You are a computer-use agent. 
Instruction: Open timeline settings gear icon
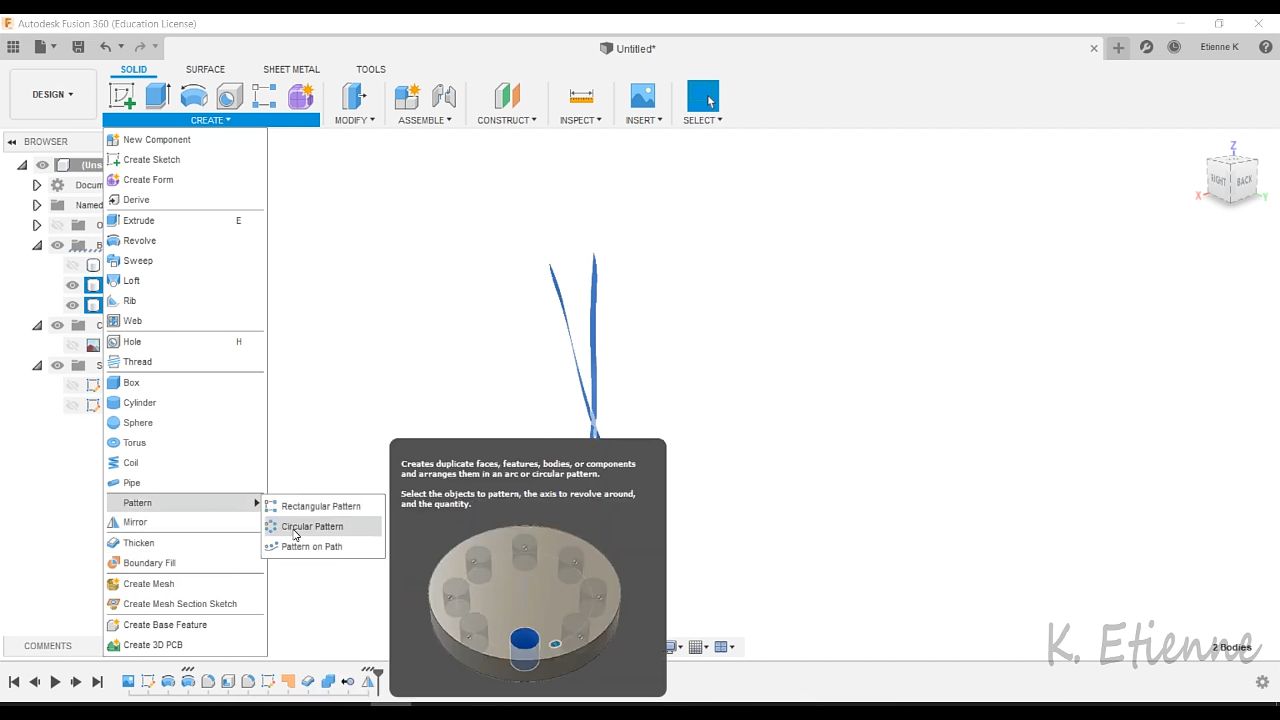pos(1262,682)
